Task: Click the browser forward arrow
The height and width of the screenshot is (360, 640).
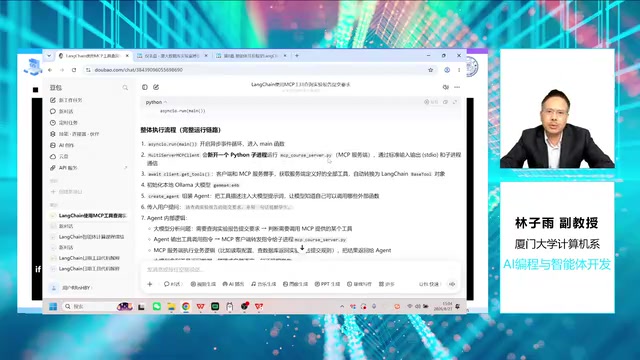Action: point(62,70)
